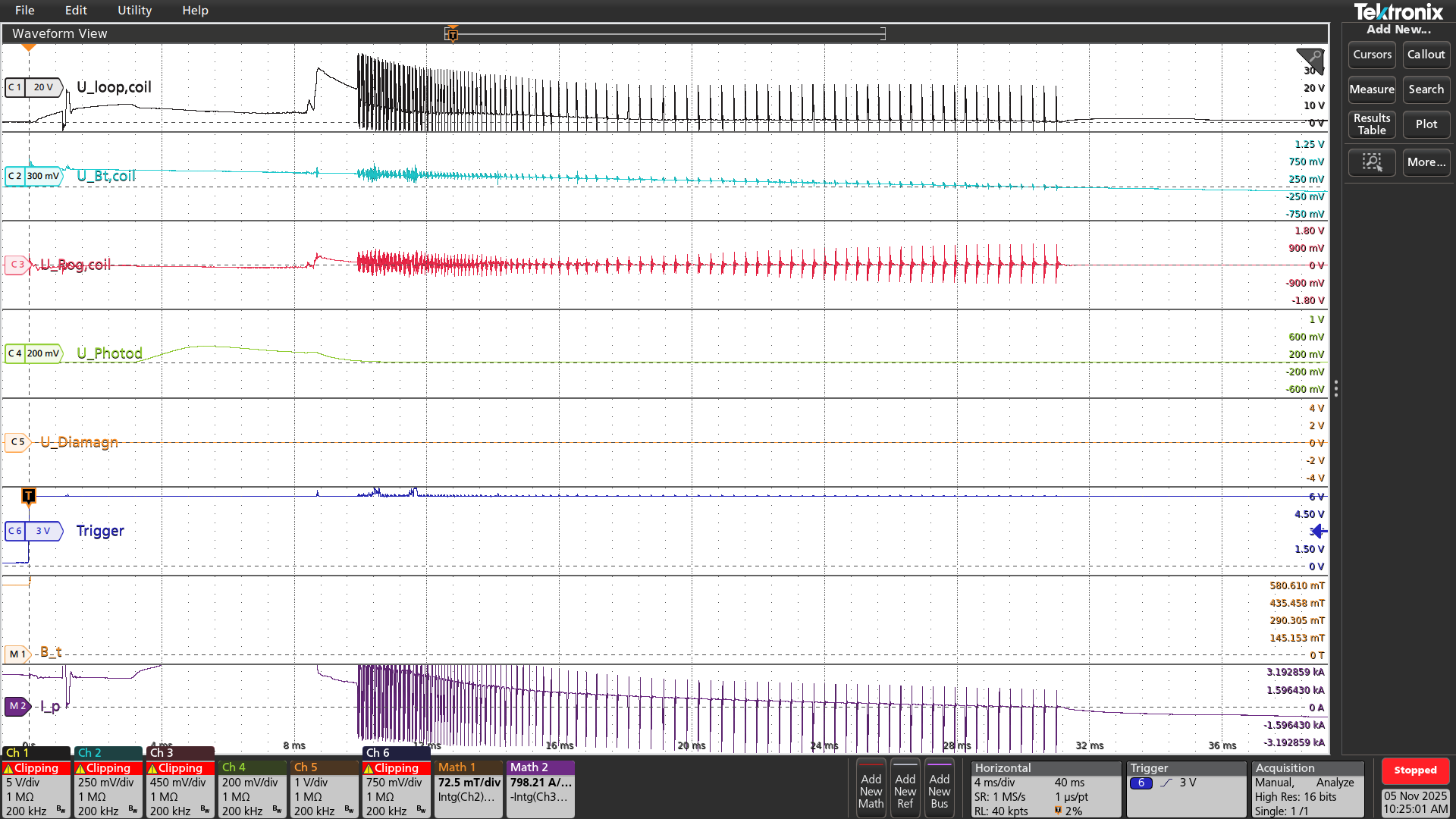Open the Horizontal settings badge
Viewport: 1456px width, 819px height.
(1045, 789)
